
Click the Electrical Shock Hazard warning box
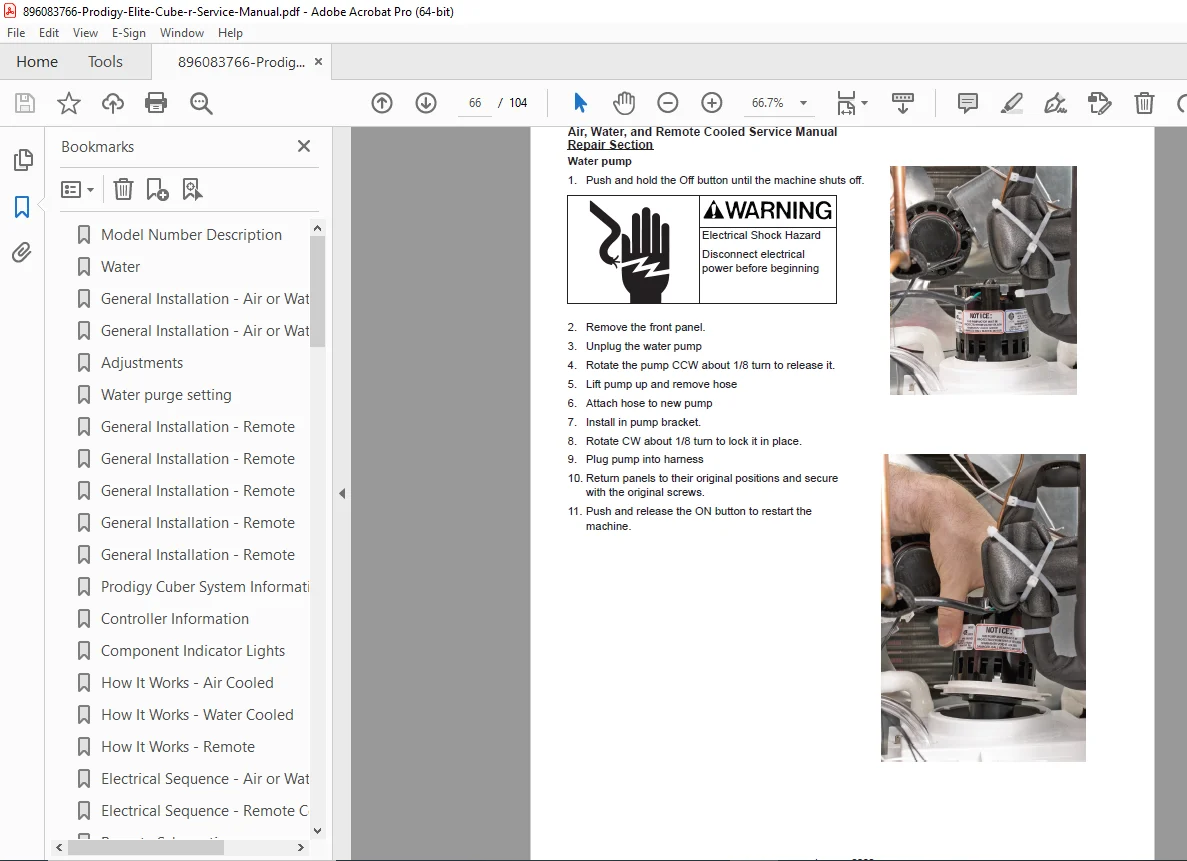[x=702, y=249]
